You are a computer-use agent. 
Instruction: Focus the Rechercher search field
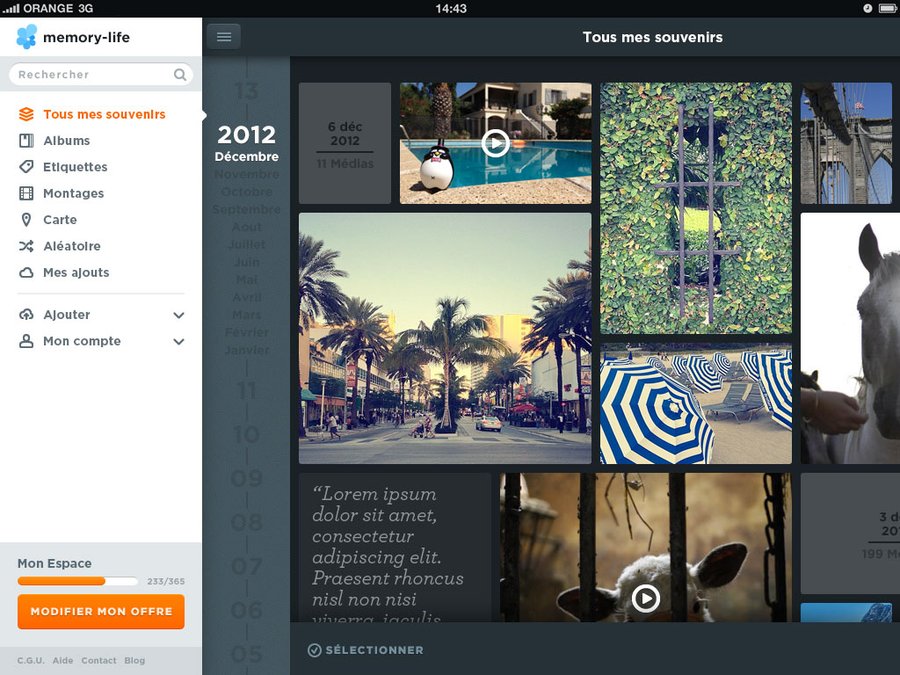click(x=92, y=74)
